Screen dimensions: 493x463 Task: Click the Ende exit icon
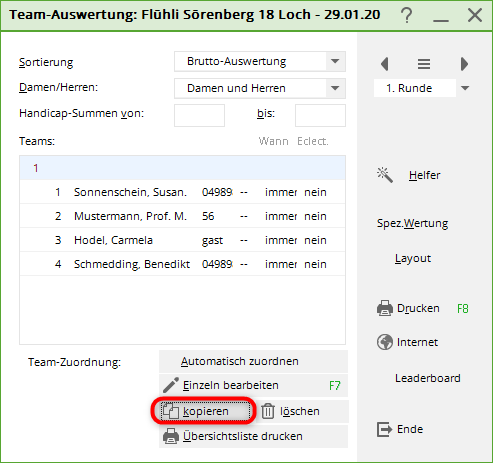coord(384,429)
